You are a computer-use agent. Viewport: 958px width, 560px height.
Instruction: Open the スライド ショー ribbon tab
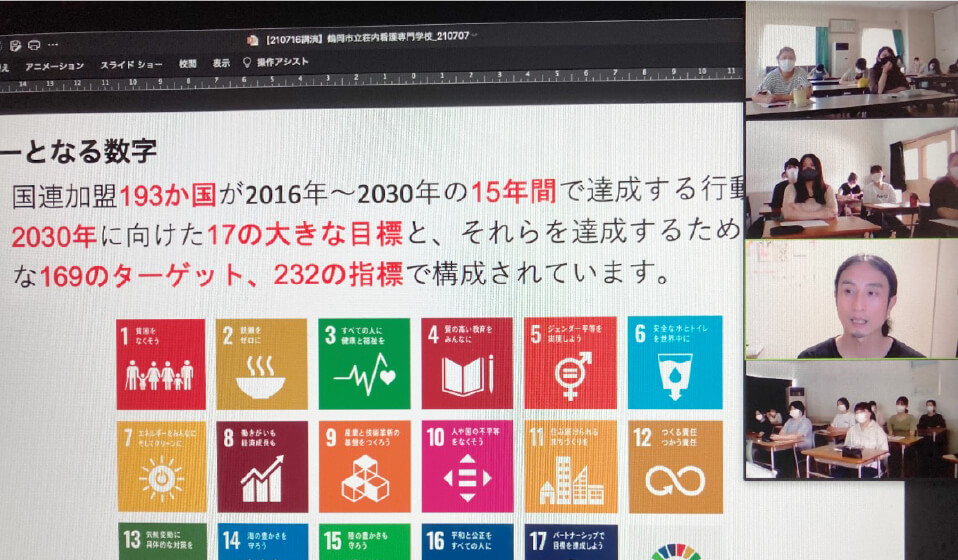tap(131, 64)
